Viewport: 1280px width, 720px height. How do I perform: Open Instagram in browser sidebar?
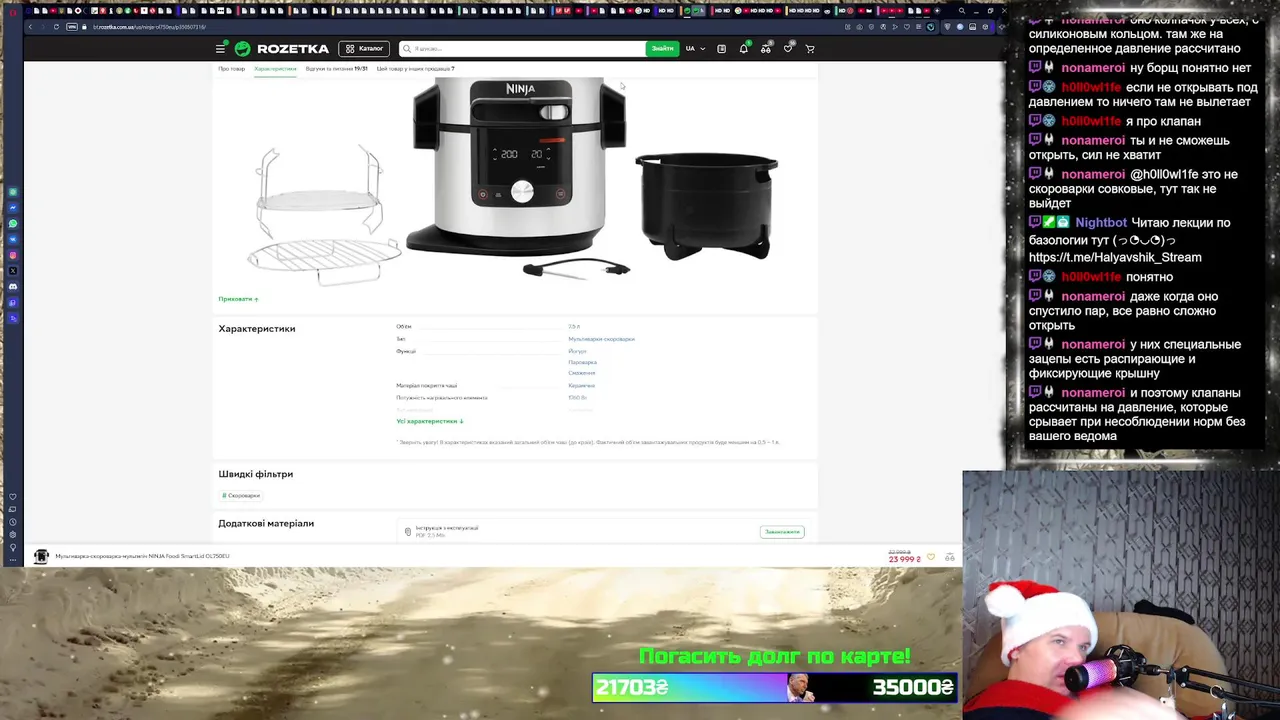coord(13,255)
